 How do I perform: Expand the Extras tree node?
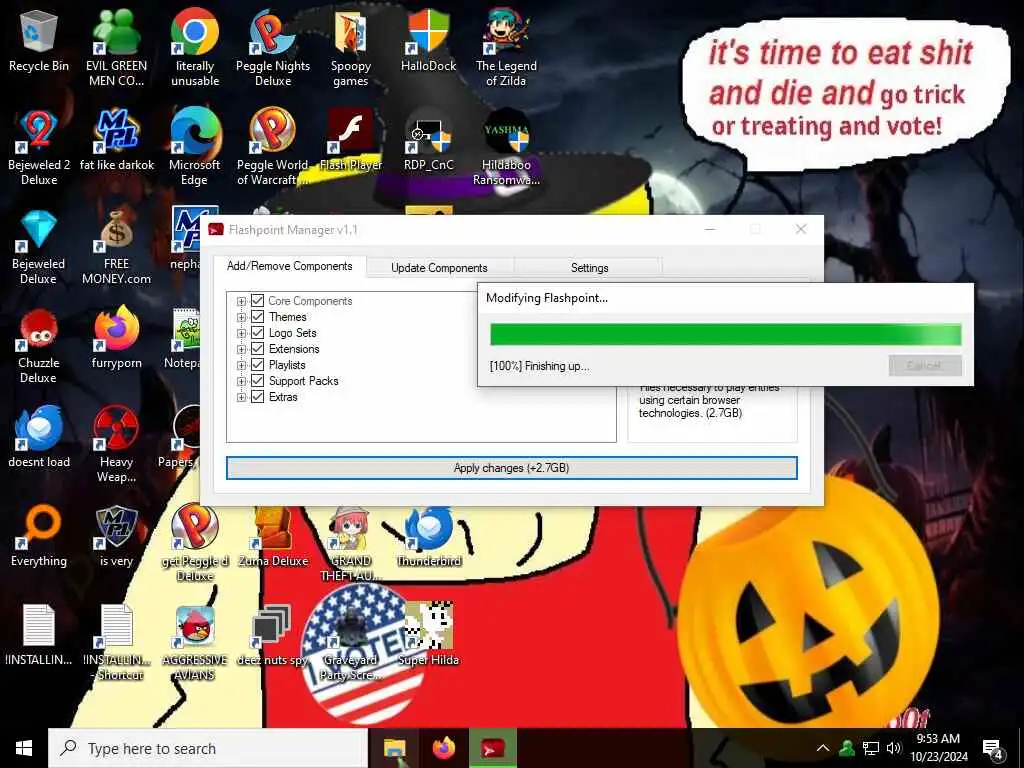(241, 397)
